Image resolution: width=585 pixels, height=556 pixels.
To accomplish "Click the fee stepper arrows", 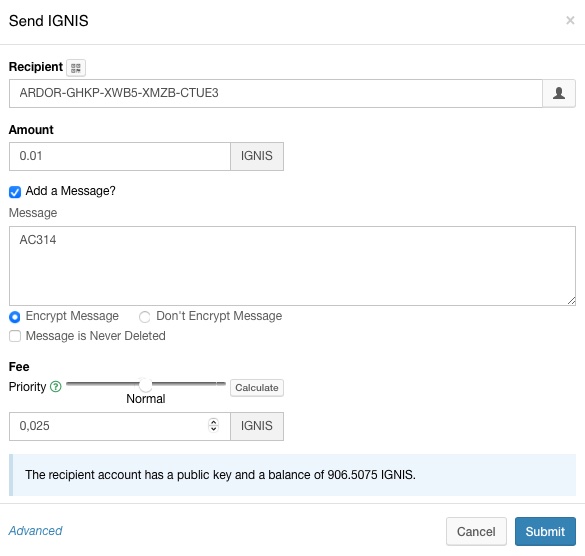I will pyautogui.click(x=213, y=425).
